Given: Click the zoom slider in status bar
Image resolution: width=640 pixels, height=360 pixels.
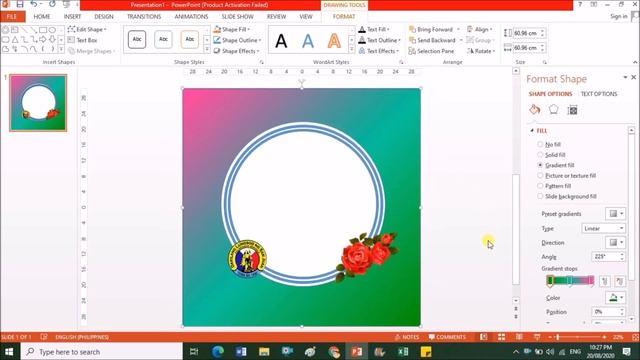Looking at the screenshot, I should [x=577, y=337].
